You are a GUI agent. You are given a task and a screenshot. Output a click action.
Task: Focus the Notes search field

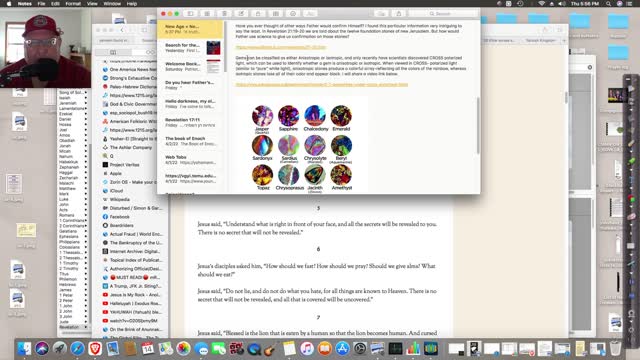click(x=445, y=13)
